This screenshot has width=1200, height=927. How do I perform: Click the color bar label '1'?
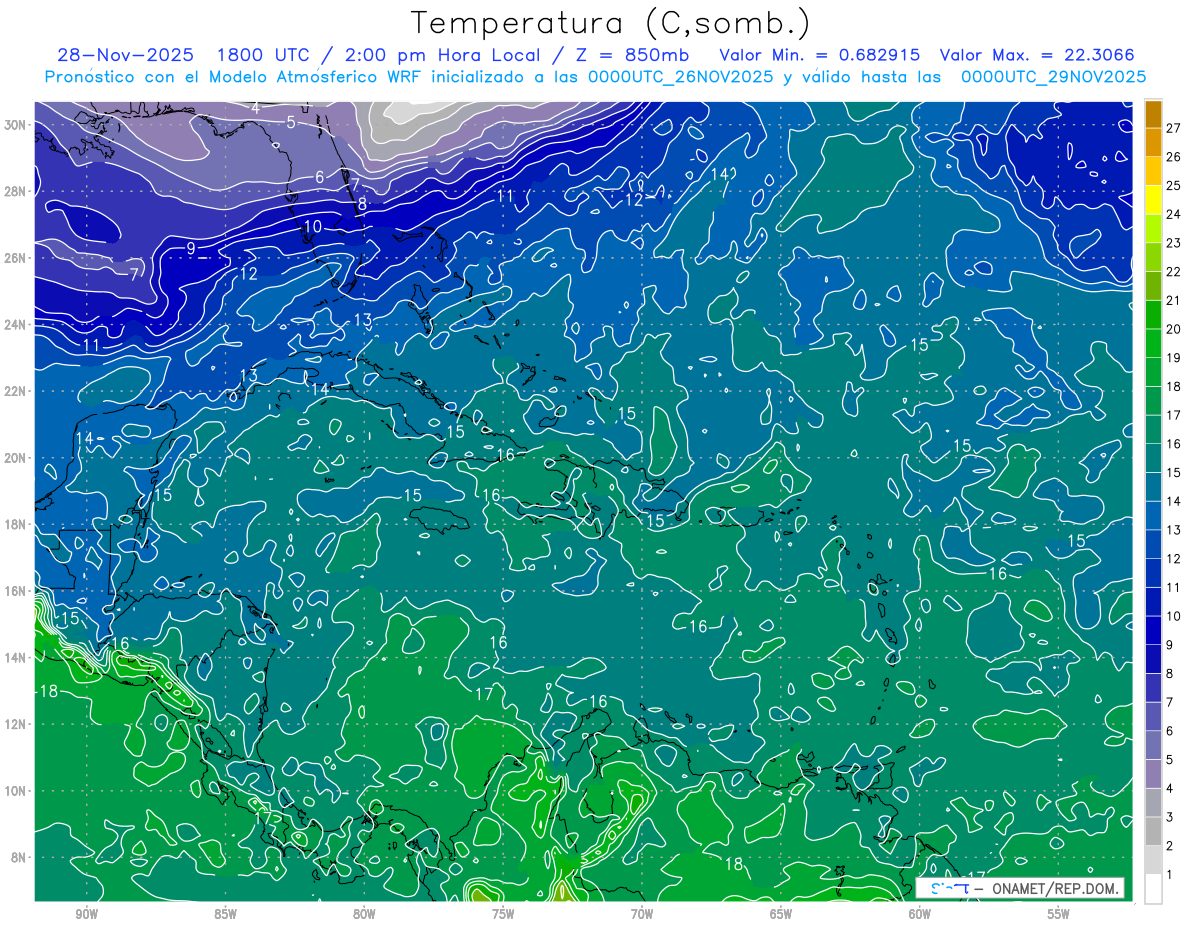coord(1170,875)
